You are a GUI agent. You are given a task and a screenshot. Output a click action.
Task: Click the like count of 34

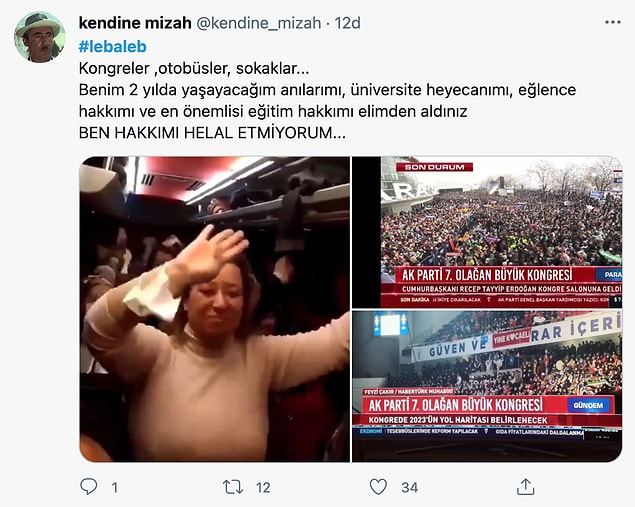point(409,487)
